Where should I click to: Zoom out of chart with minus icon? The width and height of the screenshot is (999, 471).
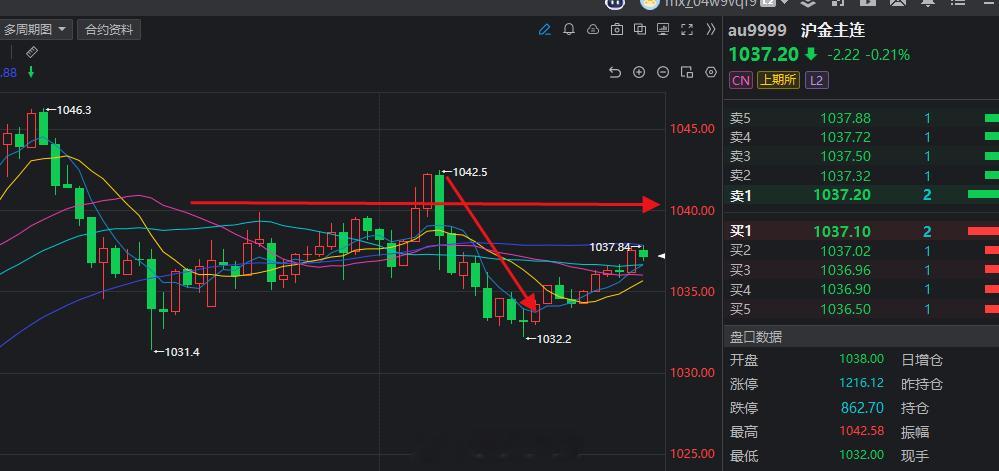point(663,72)
